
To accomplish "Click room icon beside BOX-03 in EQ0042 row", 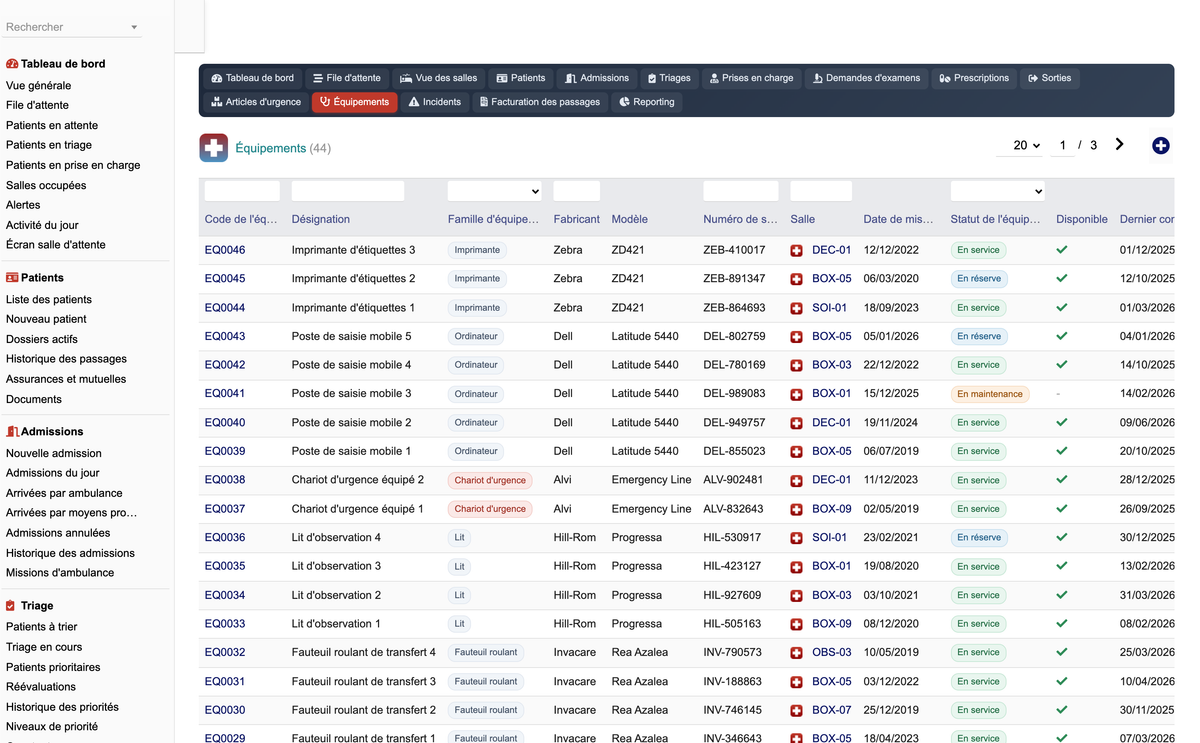I will (x=796, y=365).
